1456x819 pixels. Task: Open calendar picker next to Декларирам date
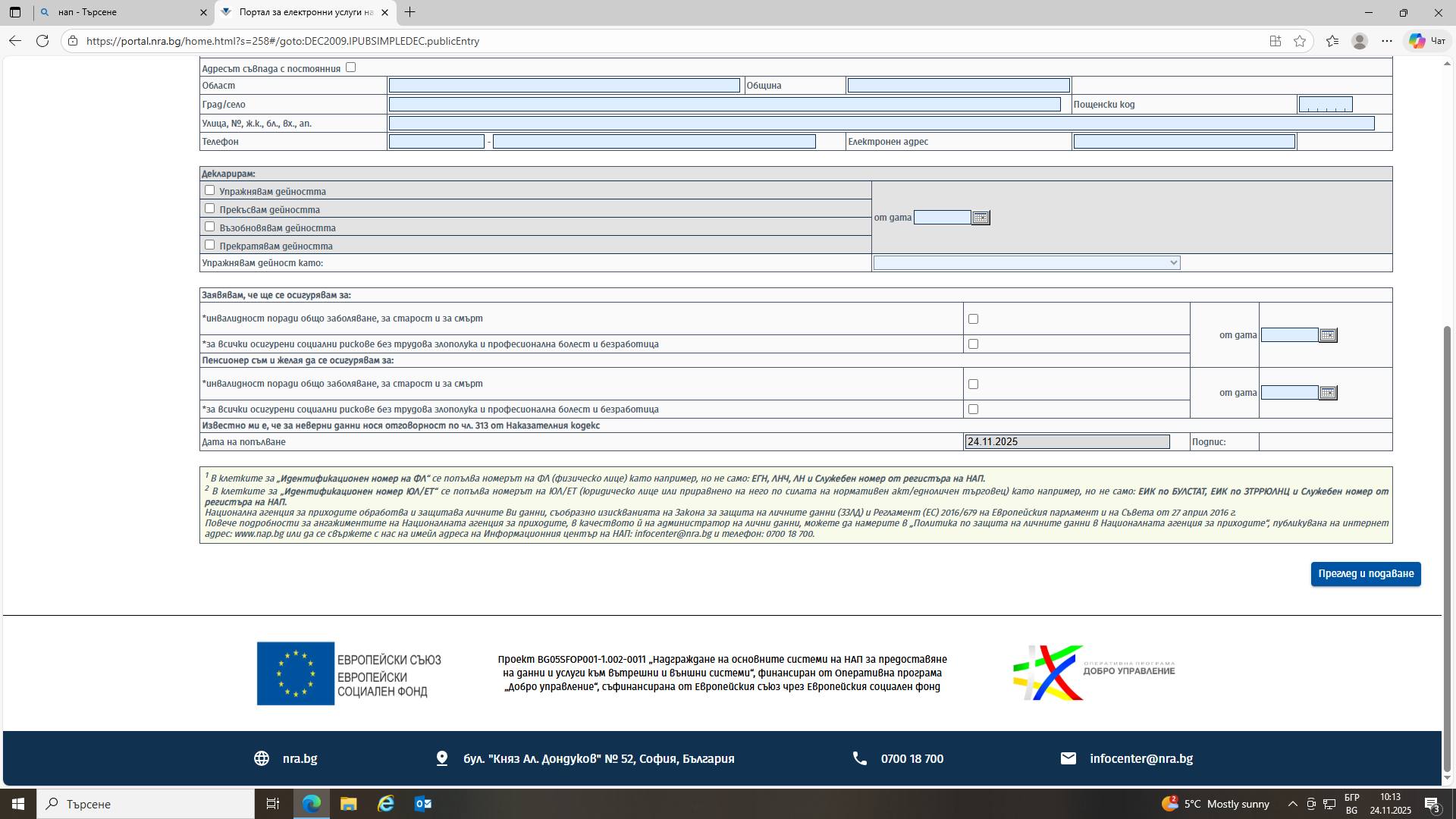pos(981,218)
